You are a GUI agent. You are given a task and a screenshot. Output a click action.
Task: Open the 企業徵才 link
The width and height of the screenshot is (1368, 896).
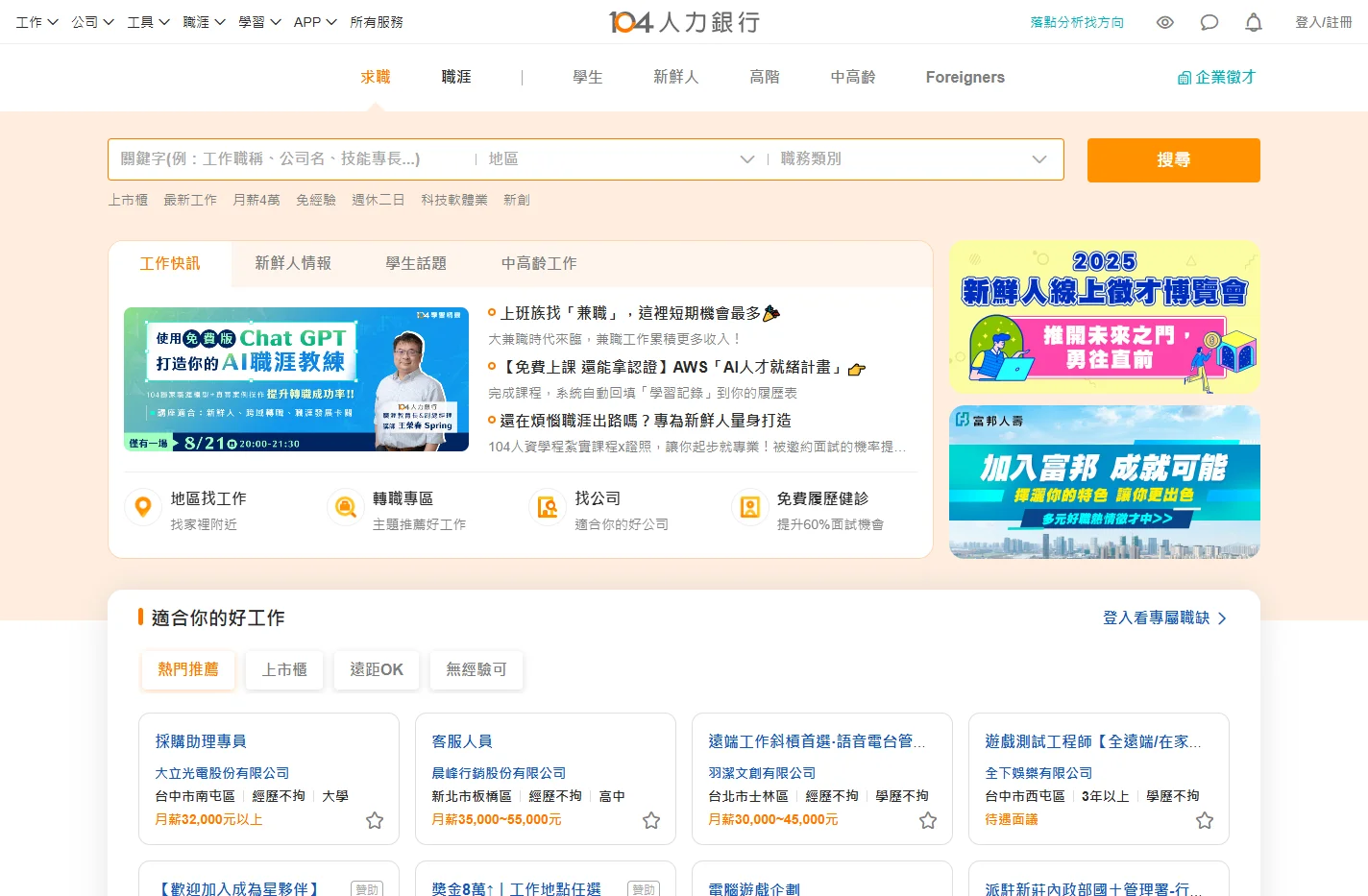pos(1217,77)
